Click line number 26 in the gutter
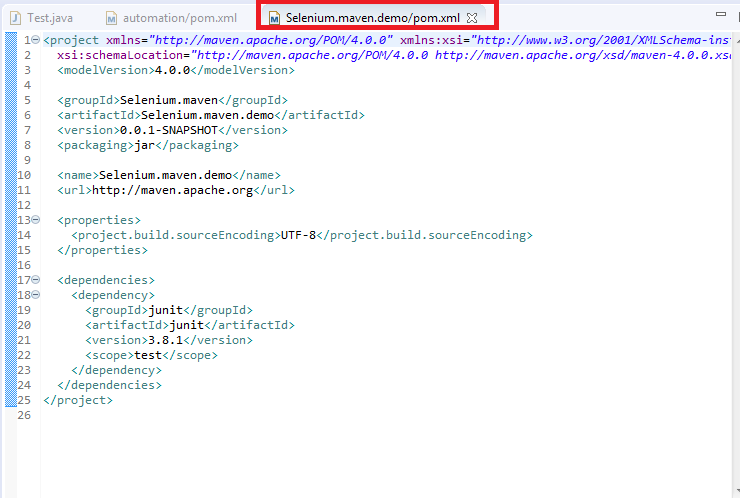 [24, 415]
